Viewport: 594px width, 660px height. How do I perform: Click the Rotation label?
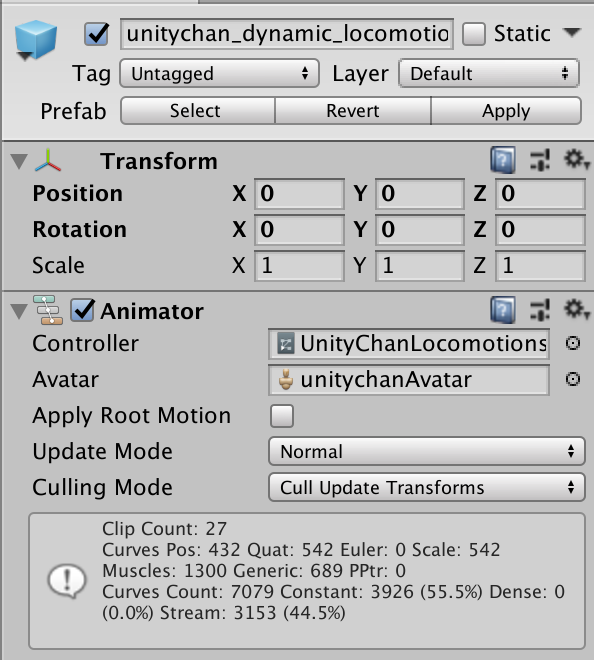[80, 229]
